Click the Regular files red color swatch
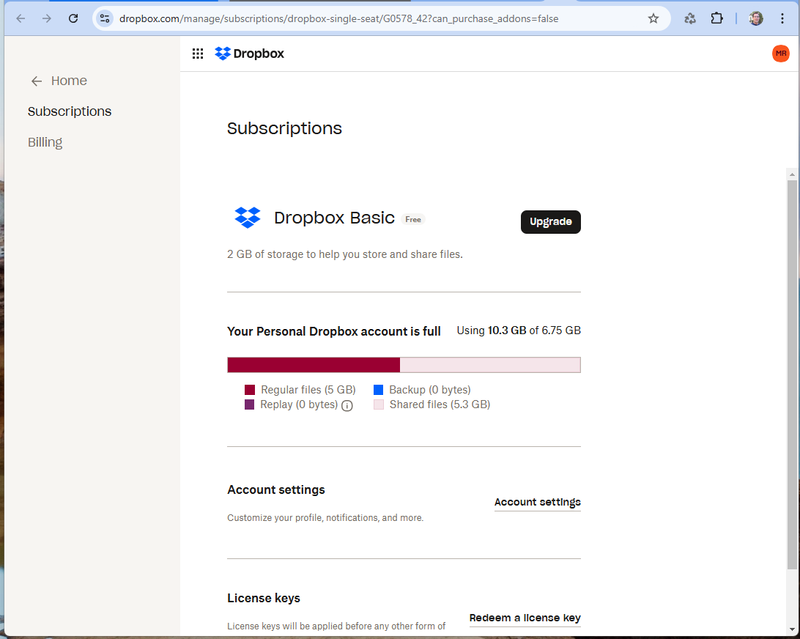This screenshot has height=639, width=800. pos(249,390)
